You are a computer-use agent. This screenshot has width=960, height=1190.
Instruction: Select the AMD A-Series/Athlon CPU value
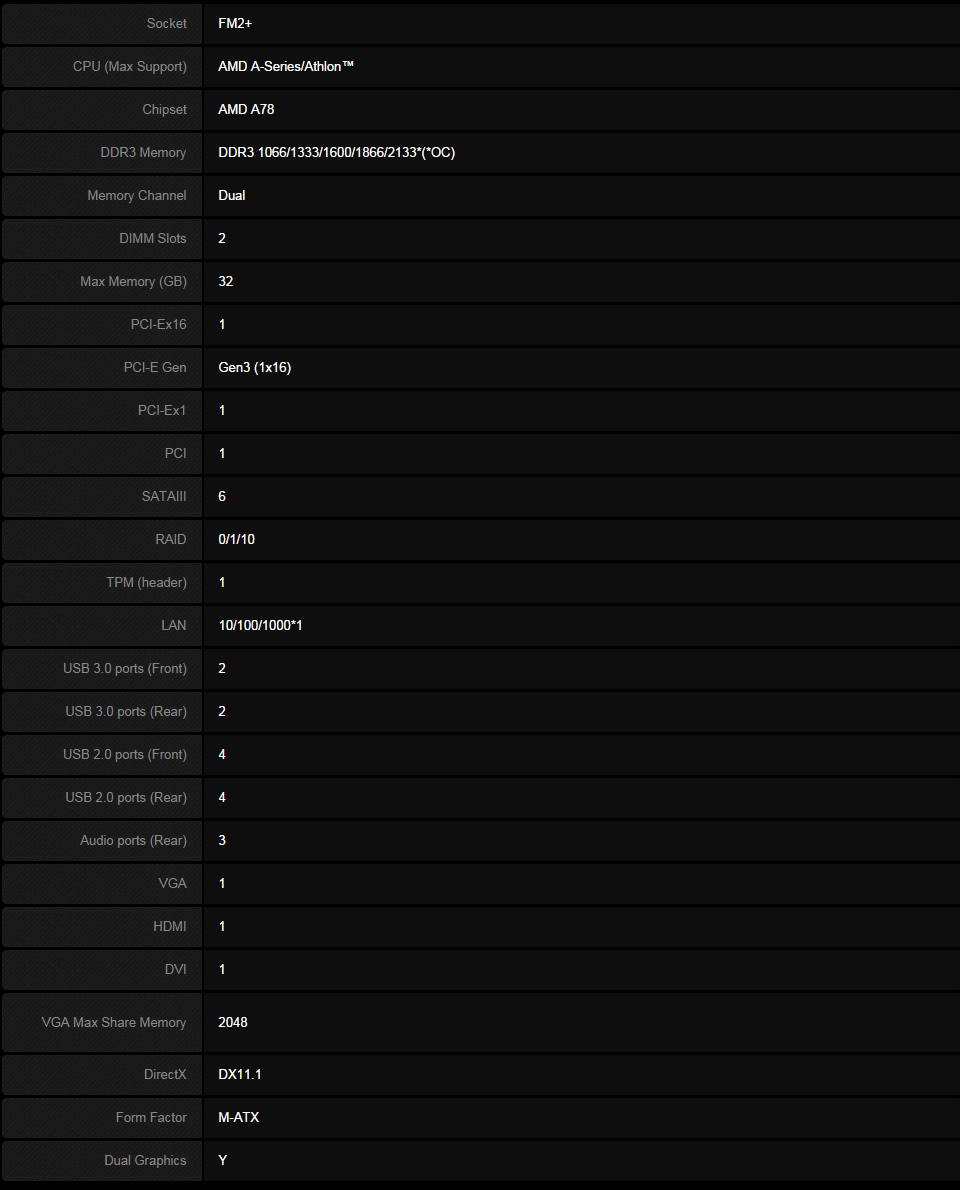(286, 67)
